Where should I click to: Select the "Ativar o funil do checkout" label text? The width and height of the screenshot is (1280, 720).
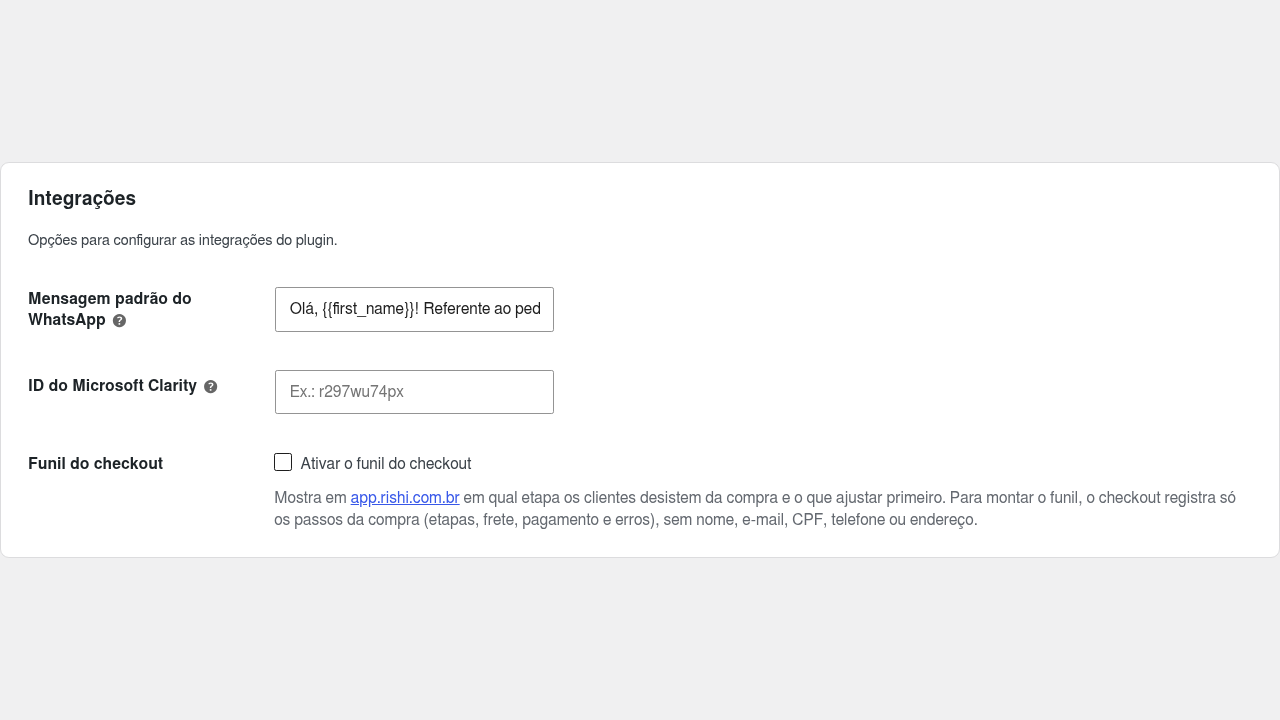tap(386, 464)
